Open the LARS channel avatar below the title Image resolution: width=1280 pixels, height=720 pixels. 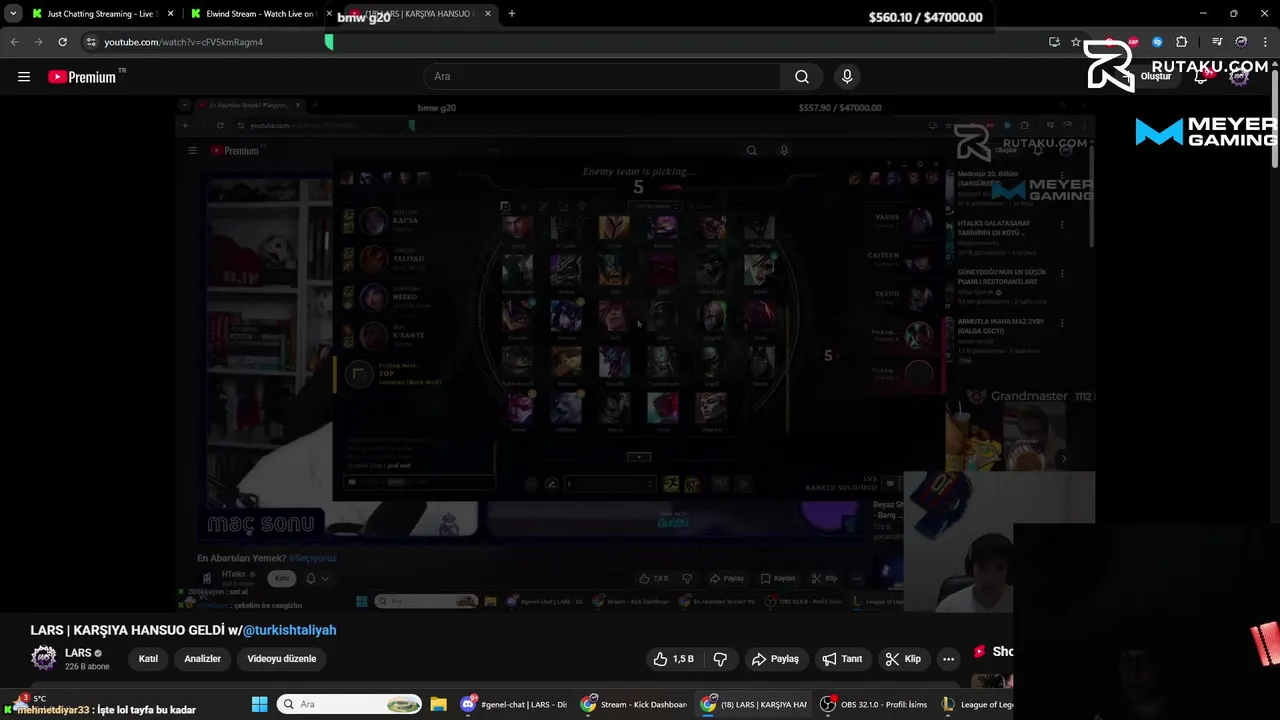click(x=44, y=658)
